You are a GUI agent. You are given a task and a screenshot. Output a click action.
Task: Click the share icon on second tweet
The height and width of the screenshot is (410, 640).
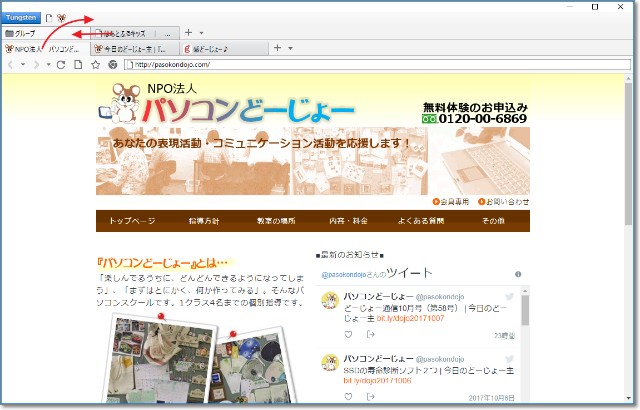pyautogui.click(x=371, y=396)
